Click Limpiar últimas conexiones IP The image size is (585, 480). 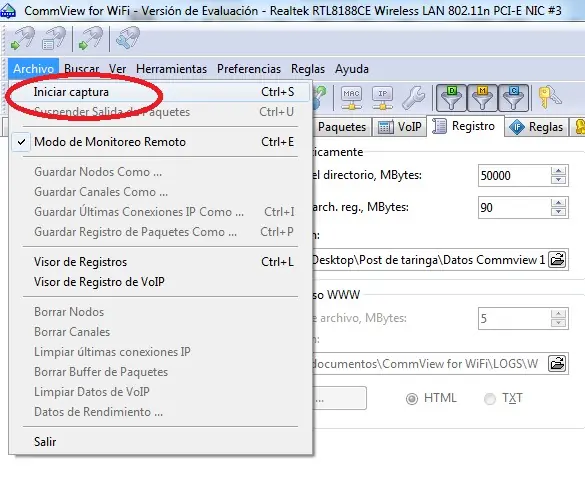pyautogui.click(x=160, y=352)
